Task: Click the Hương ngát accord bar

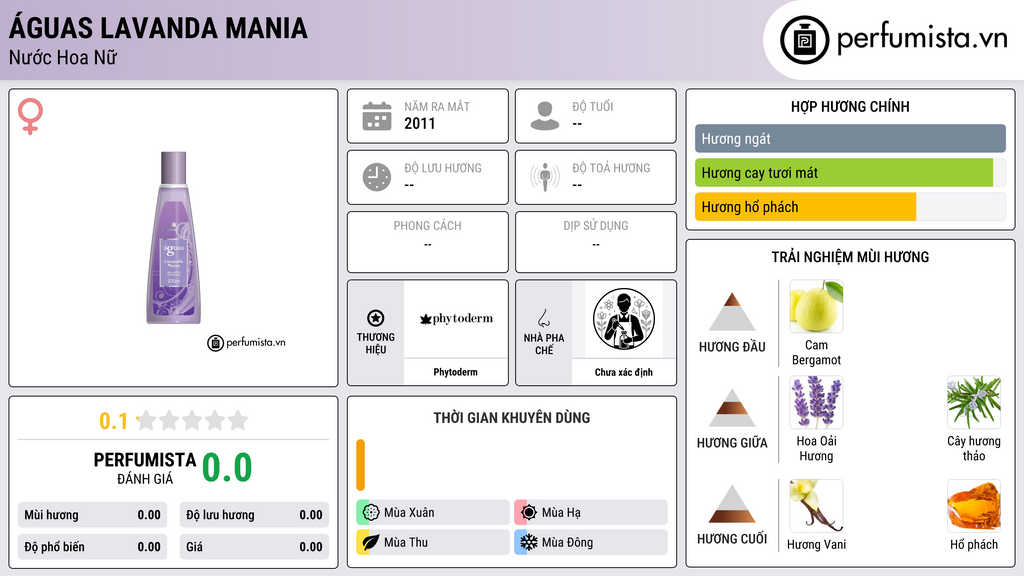Action: coord(850,138)
